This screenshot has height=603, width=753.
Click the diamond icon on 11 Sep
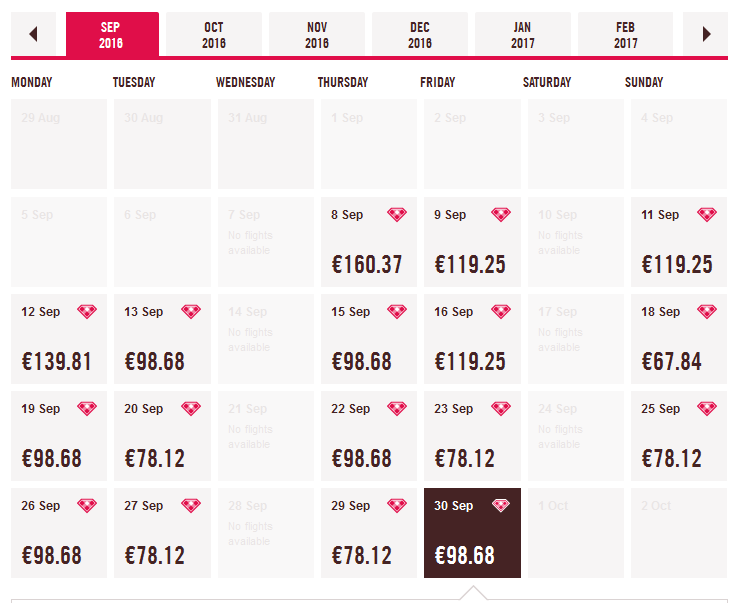tap(707, 215)
